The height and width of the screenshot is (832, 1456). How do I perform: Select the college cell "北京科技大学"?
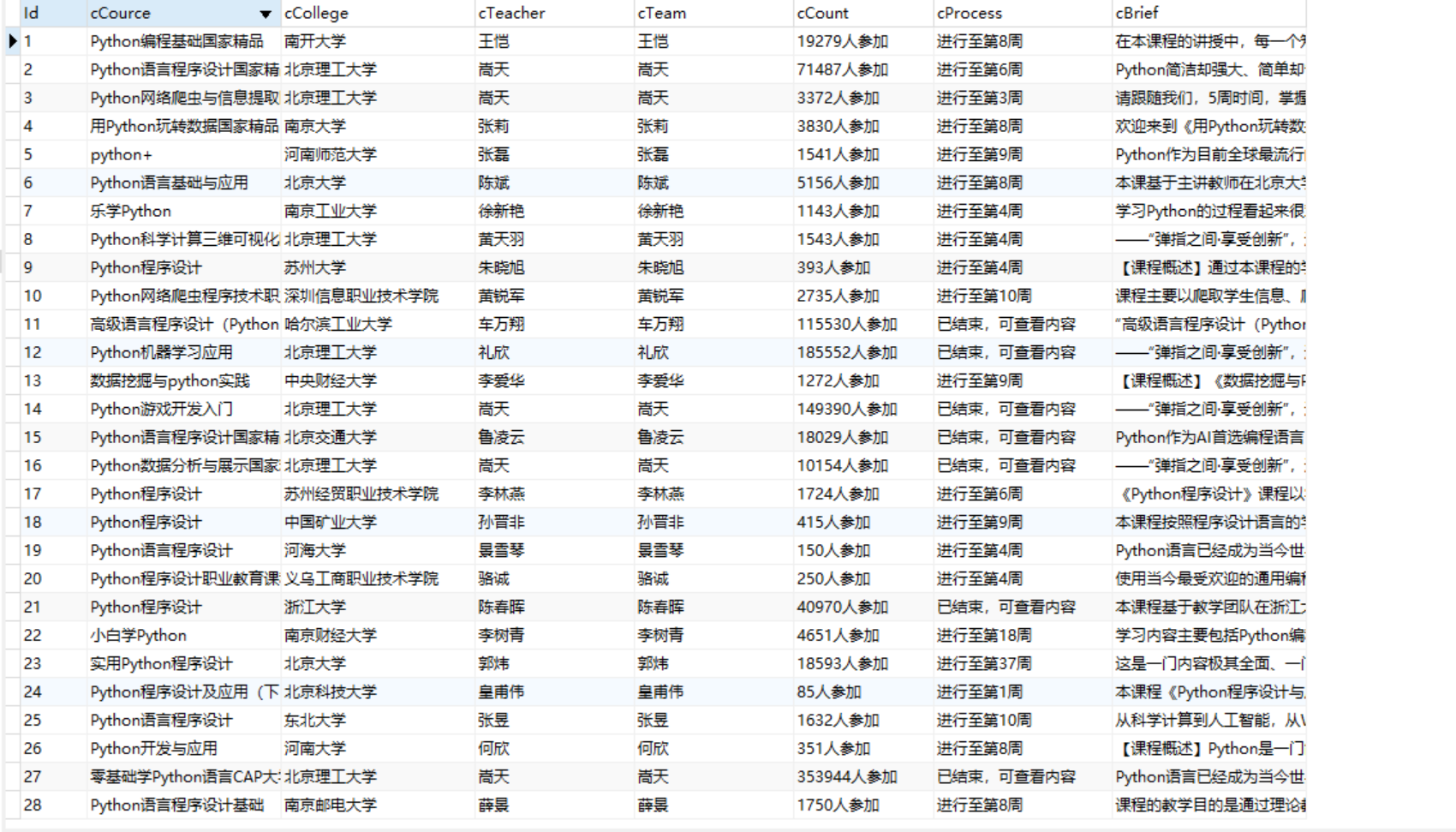(x=378, y=691)
